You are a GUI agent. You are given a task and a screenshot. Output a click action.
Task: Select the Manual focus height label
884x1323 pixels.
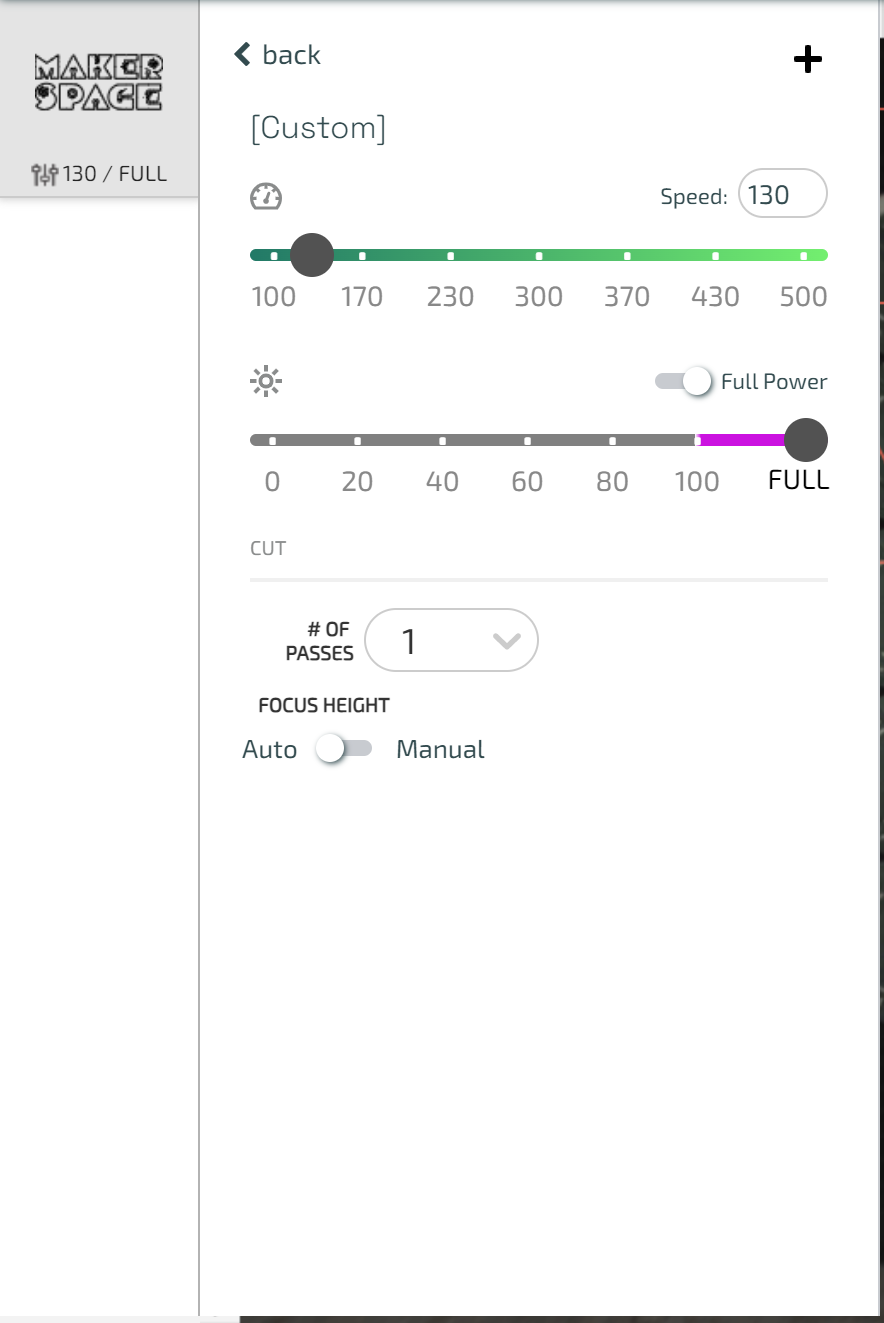[440, 749]
